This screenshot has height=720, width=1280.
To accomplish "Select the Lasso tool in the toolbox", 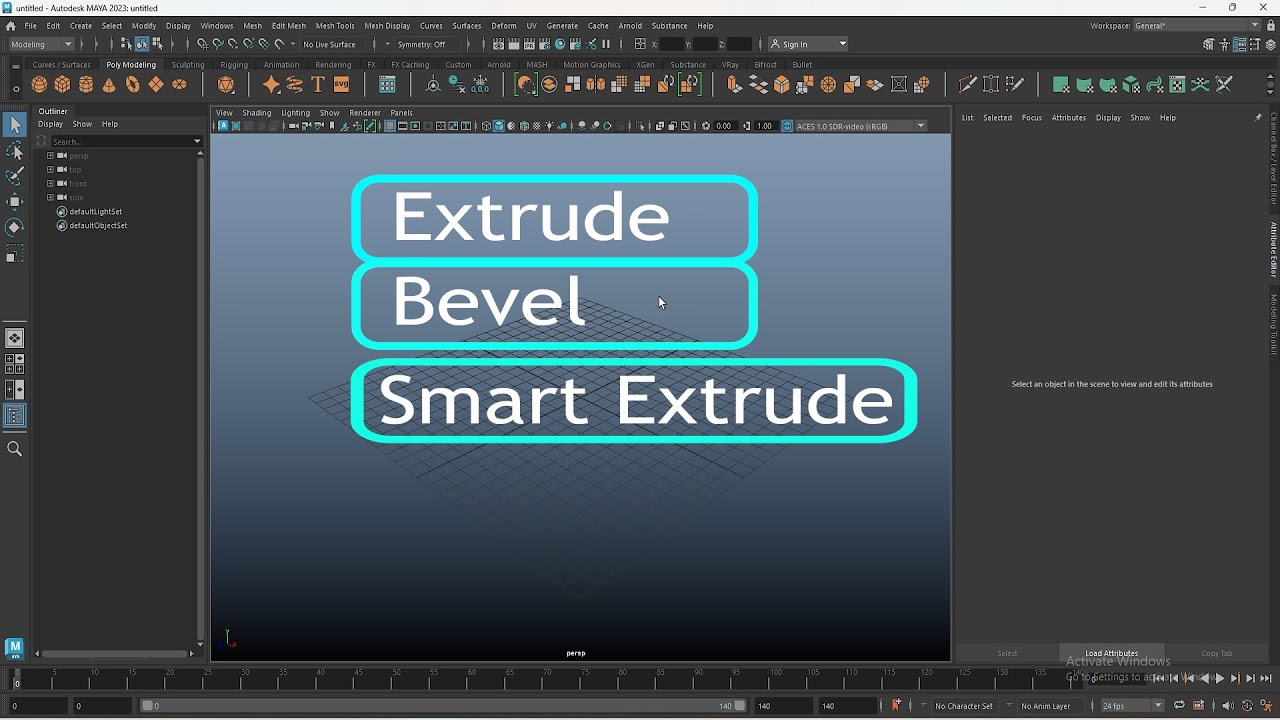I will point(15,150).
